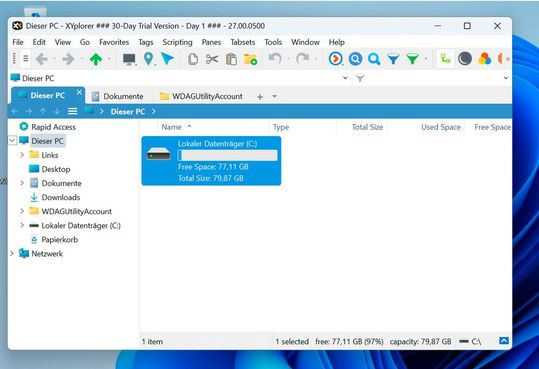The image size is (539, 369).
Task: Open the tab list dropdown arrow
Action: 274,96
